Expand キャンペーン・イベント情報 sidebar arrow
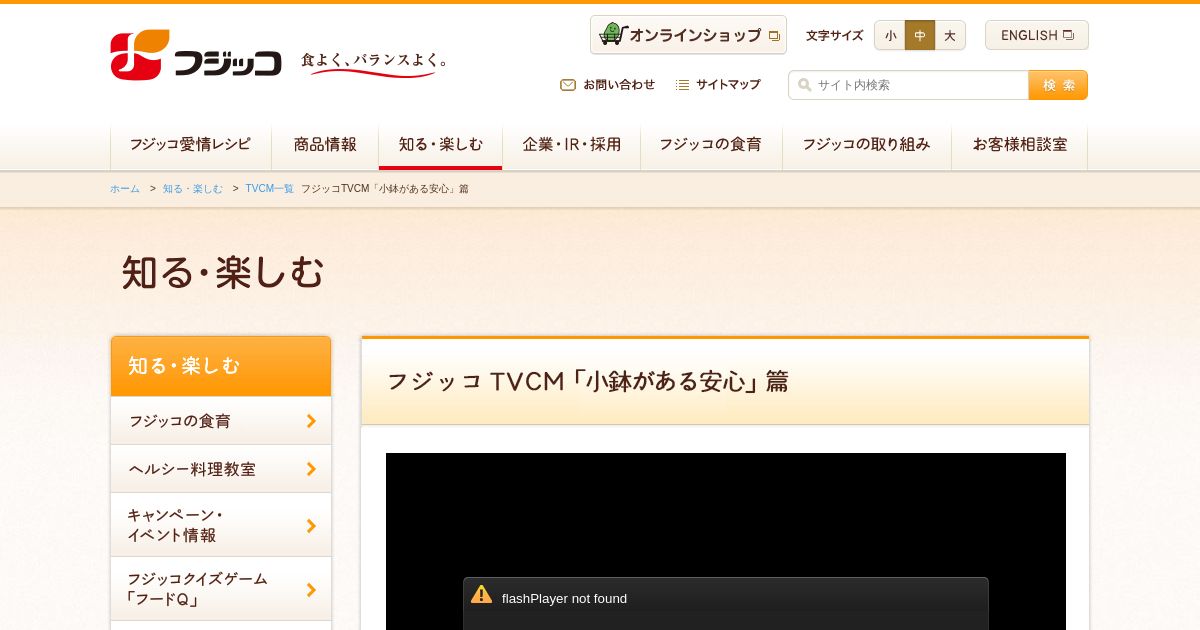This screenshot has width=1200, height=630. tap(311, 525)
